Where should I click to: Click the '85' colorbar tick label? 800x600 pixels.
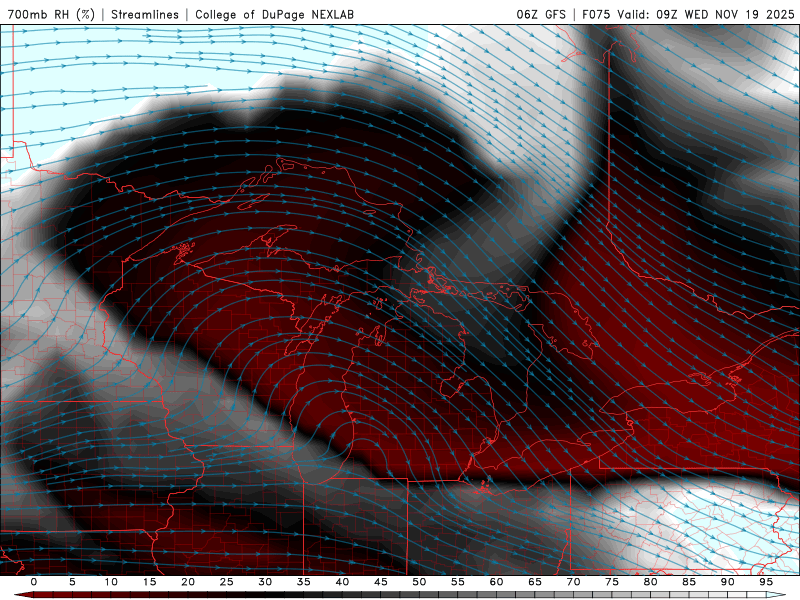(688, 582)
